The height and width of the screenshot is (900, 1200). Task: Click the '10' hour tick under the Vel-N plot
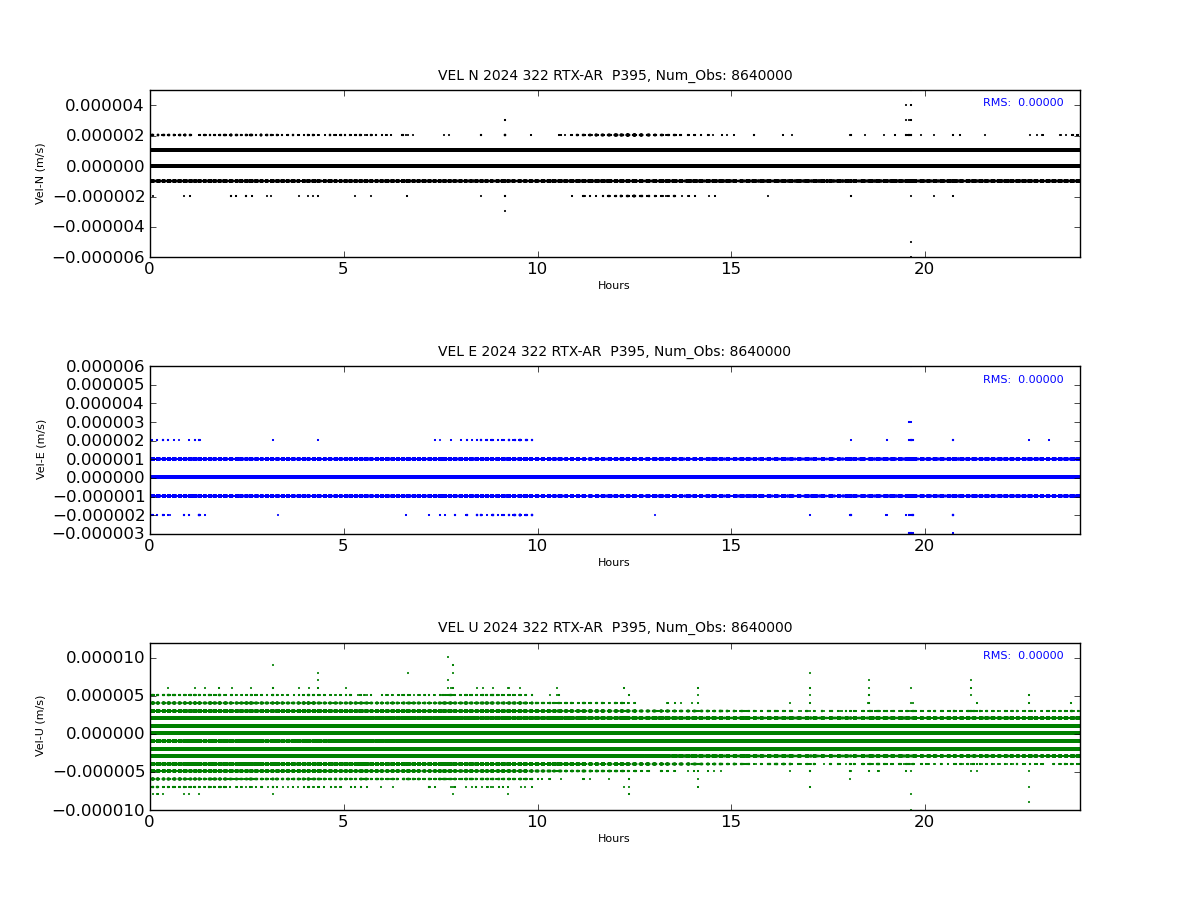(x=537, y=269)
